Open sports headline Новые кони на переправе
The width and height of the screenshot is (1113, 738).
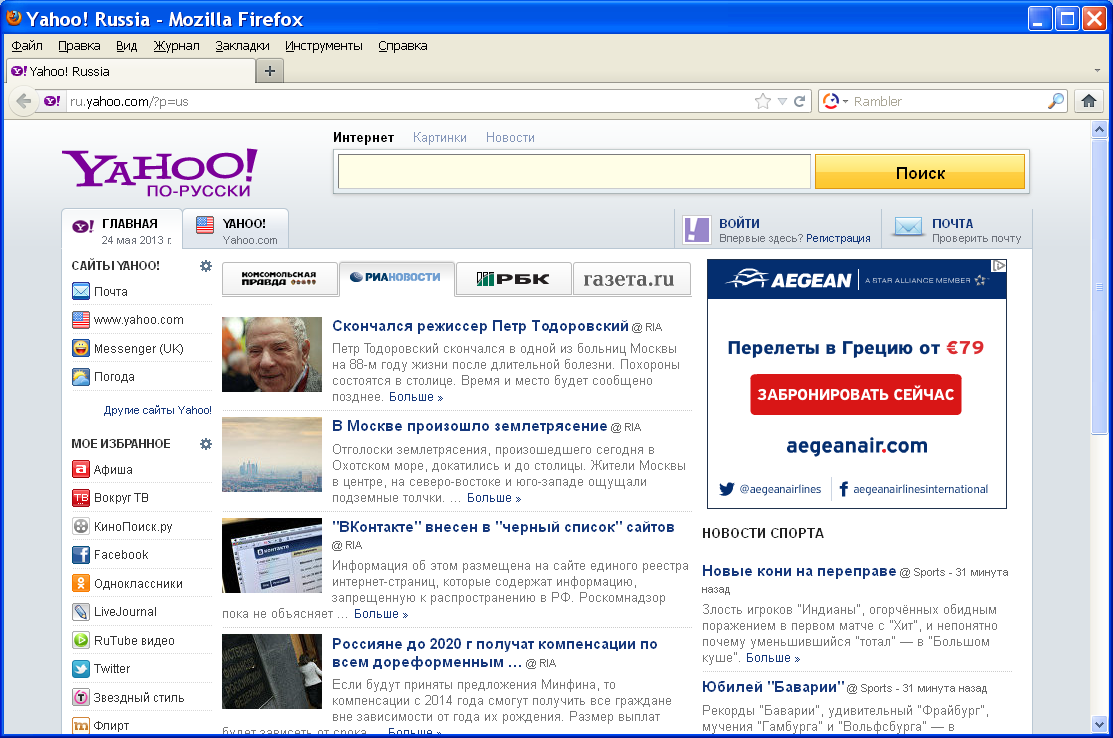pos(799,571)
